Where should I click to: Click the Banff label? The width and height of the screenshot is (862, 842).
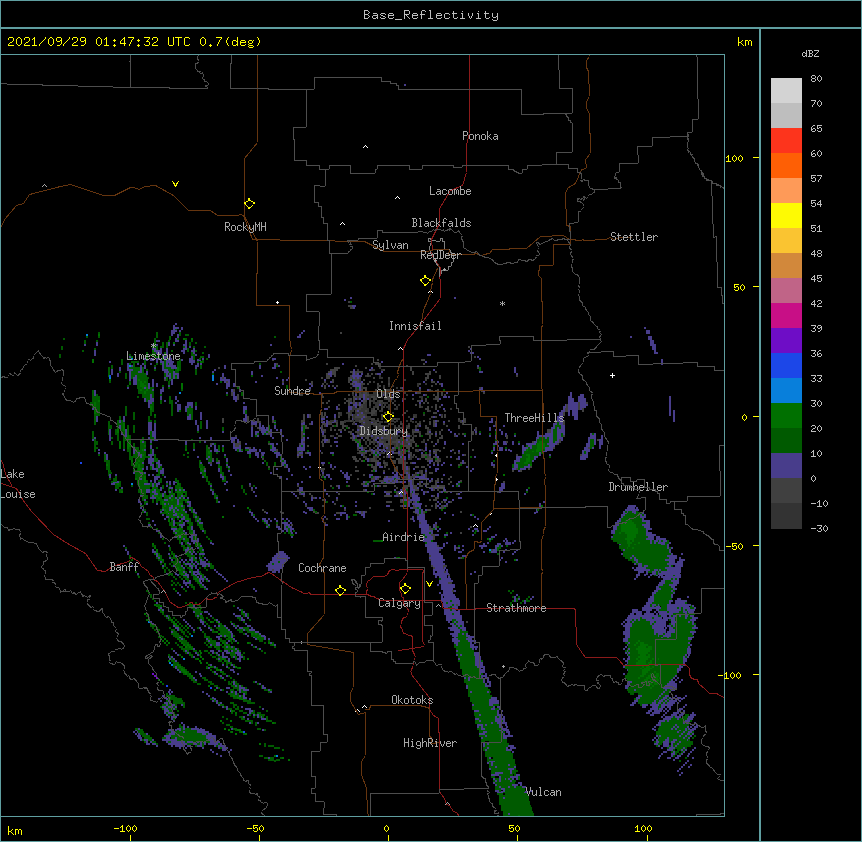click(124, 567)
